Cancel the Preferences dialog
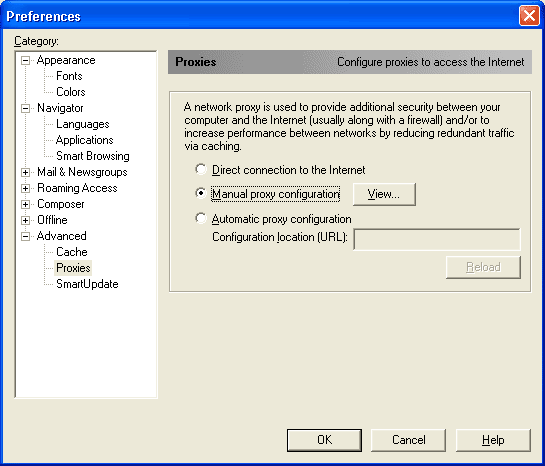Image resolution: width=545 pixels, height=466 pixels. (408, 440)
